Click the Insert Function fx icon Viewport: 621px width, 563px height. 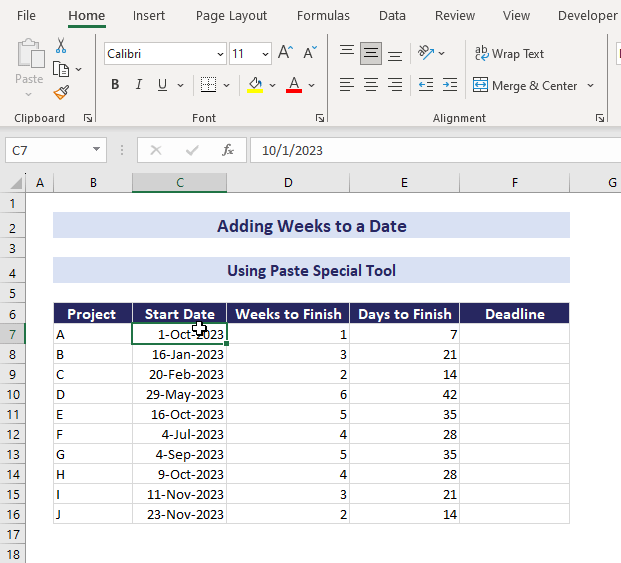click(228, 150)
